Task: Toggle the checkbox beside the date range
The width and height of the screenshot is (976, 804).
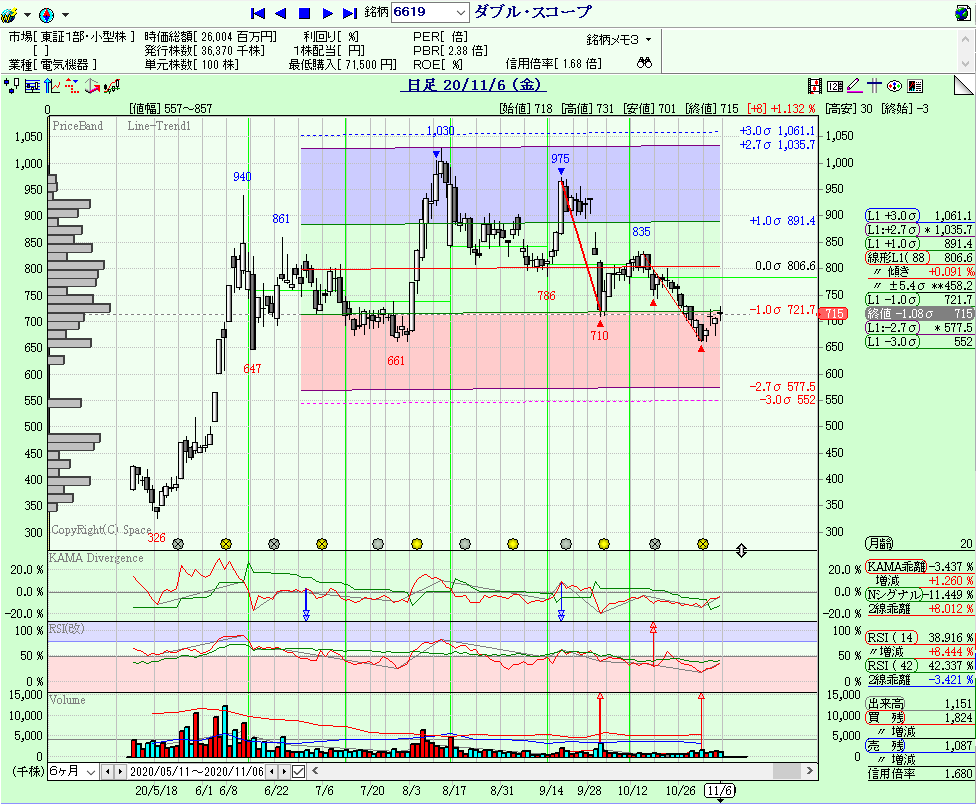Action: point(298,771)
